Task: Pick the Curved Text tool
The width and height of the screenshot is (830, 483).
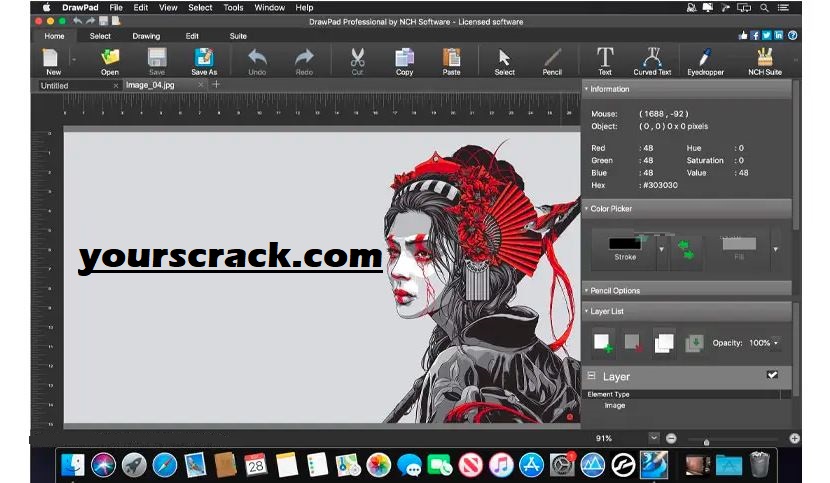Action: pos(652,61)
